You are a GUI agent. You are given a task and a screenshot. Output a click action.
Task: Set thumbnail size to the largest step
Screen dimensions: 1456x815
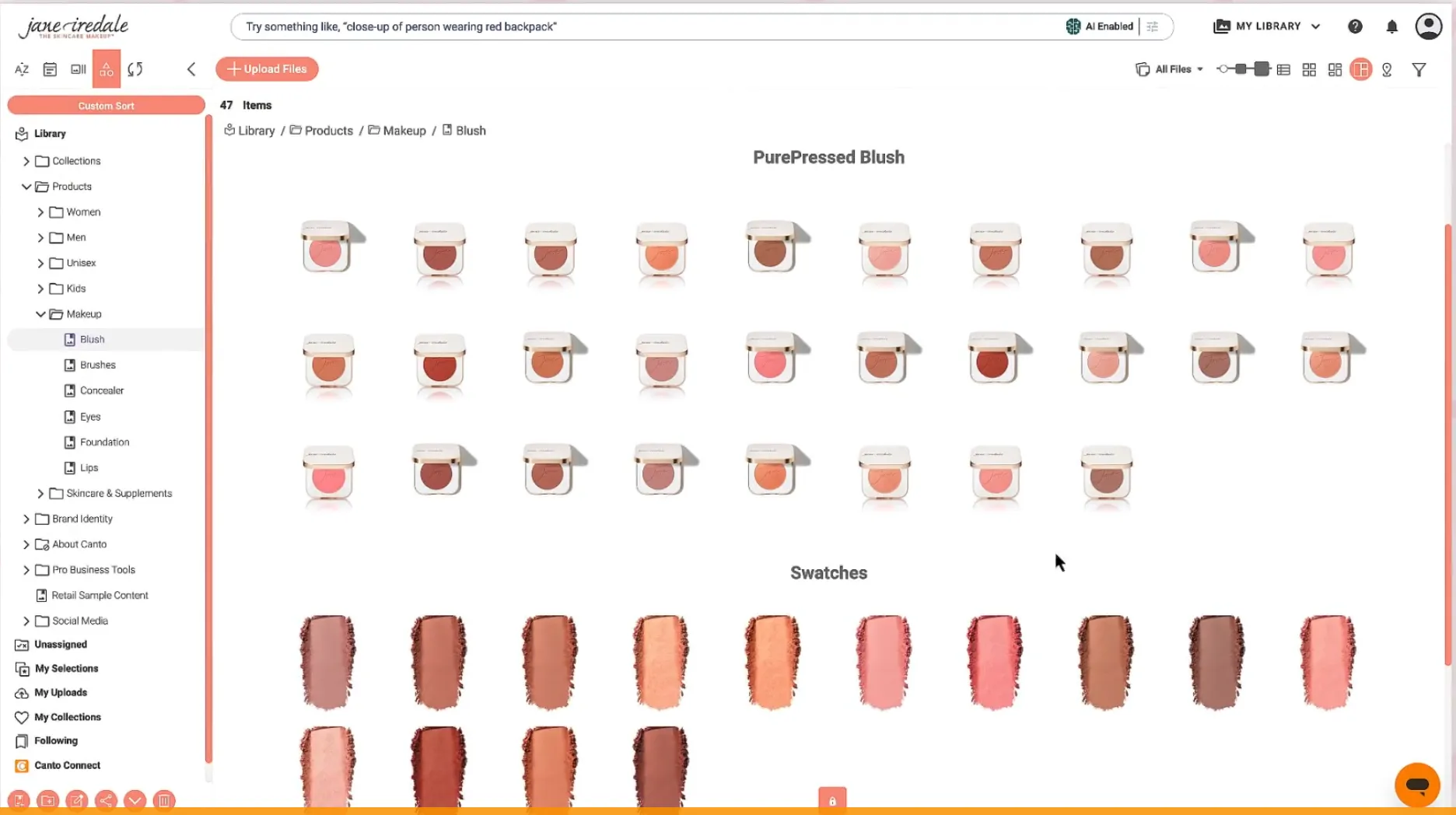[1262, 69]
